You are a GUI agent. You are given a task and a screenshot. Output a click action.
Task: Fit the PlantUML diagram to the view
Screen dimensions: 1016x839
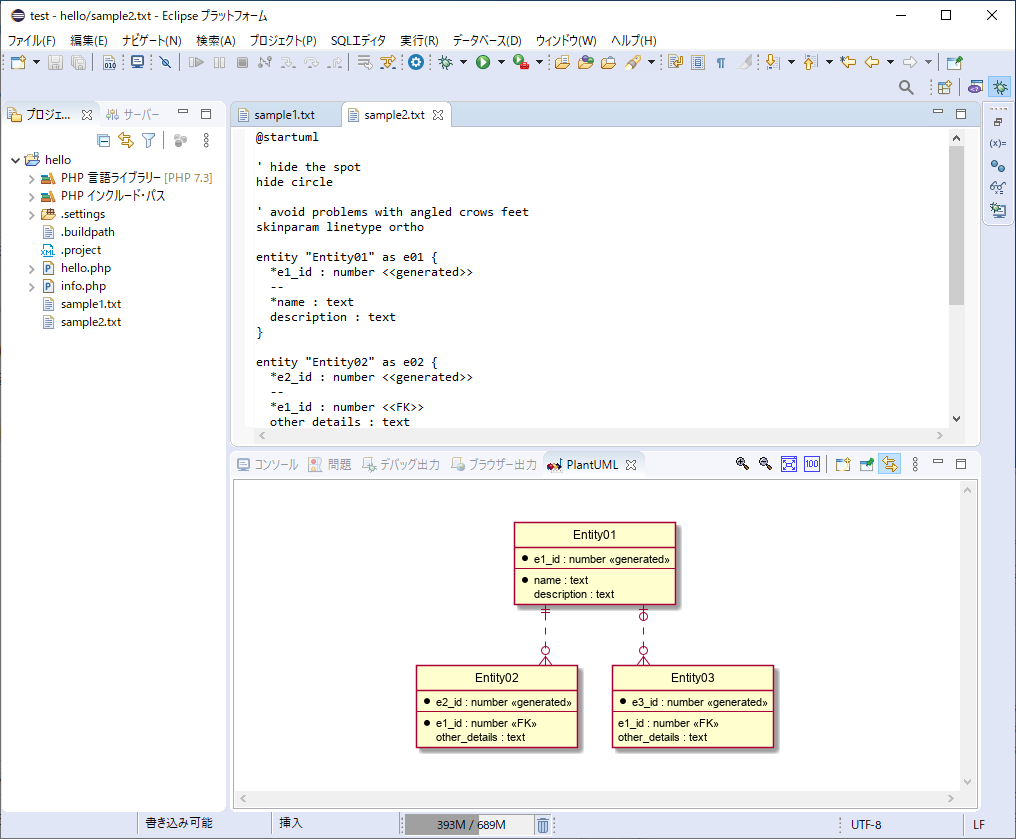click(x=789, y=464)
